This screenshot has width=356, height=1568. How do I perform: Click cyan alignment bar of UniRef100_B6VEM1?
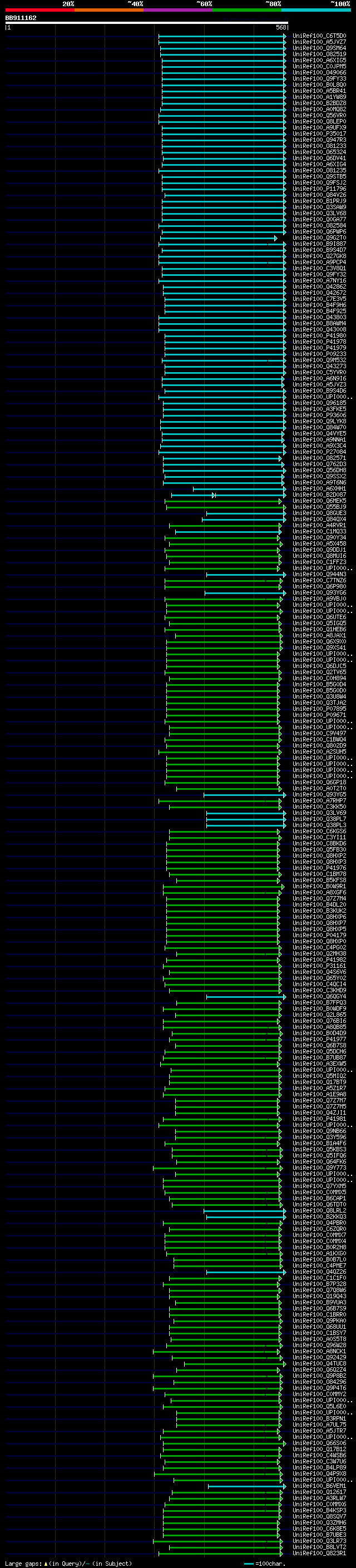(x=247, y=1486)
